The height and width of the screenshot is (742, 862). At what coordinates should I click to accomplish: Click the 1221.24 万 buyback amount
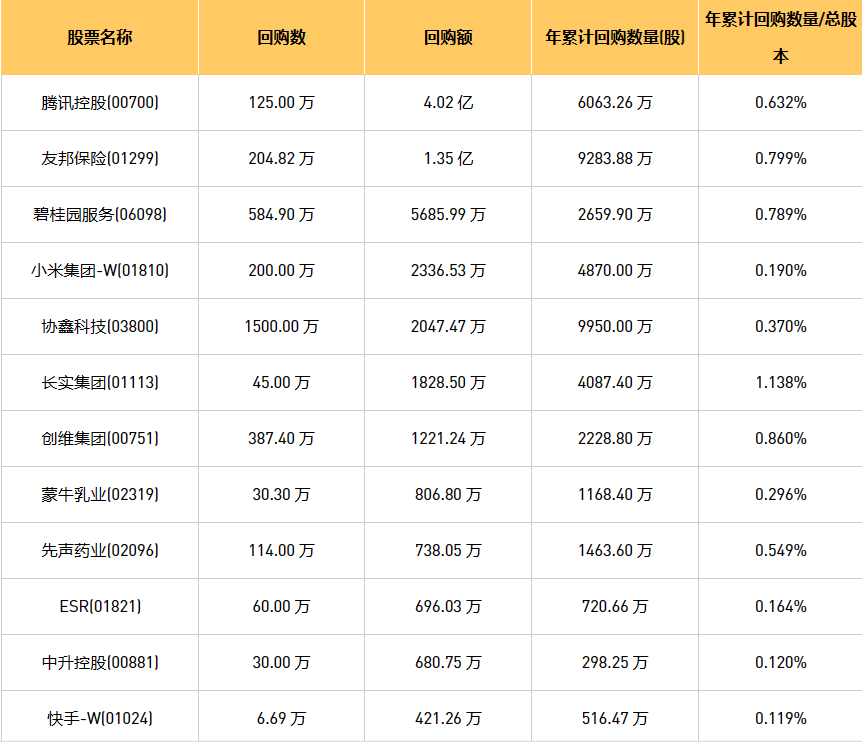pos(448,439)
